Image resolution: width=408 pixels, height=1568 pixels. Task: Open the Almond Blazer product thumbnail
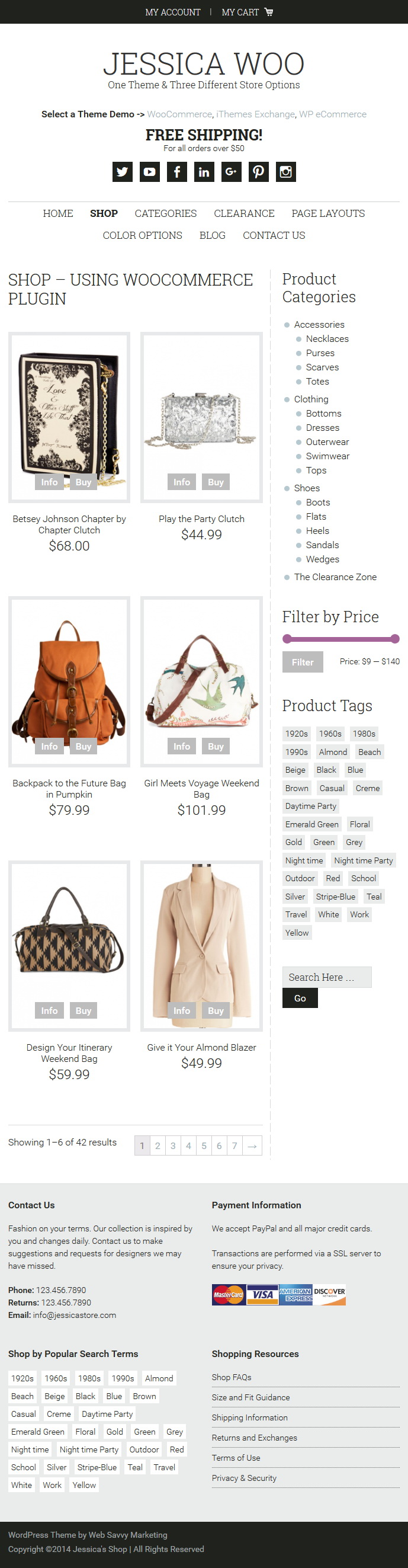(201, 946)
